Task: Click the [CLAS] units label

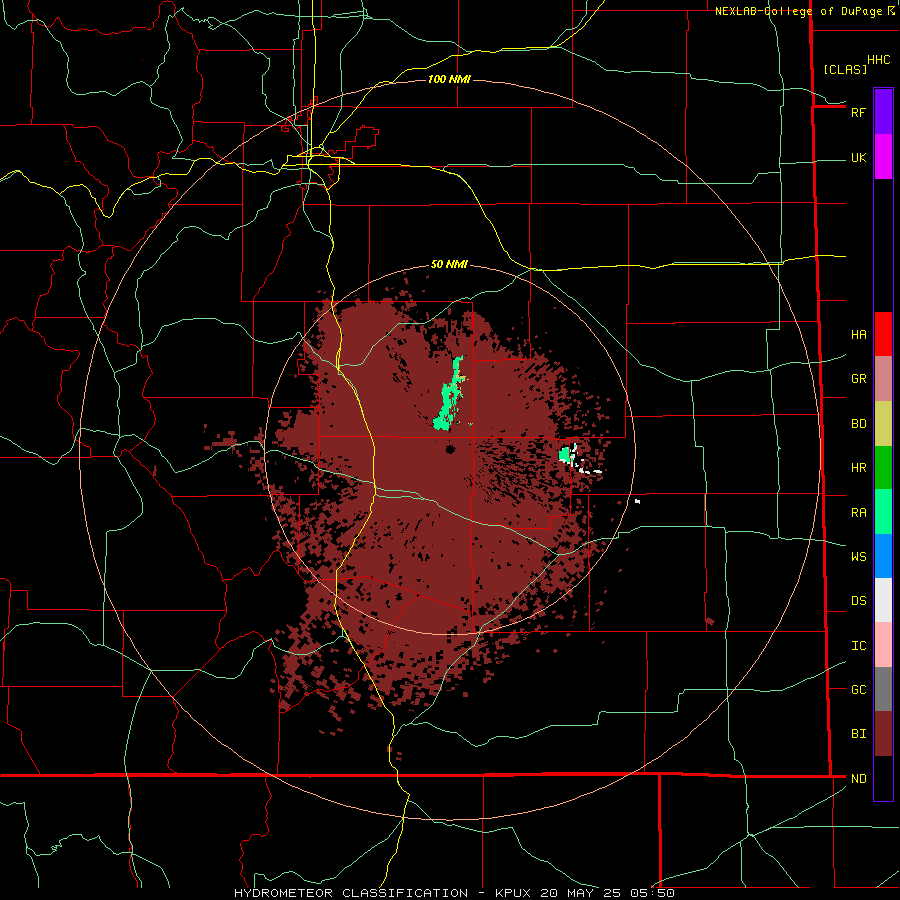Action: (x=845, y=69)
